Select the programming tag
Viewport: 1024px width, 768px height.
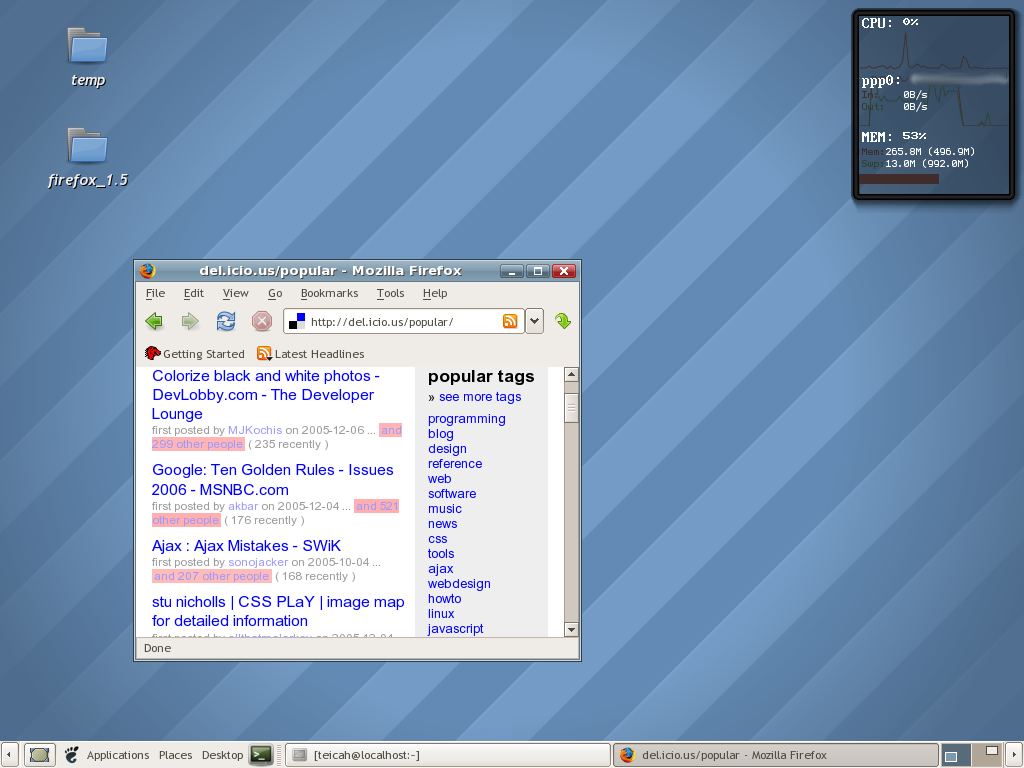[x=466, y=419]
